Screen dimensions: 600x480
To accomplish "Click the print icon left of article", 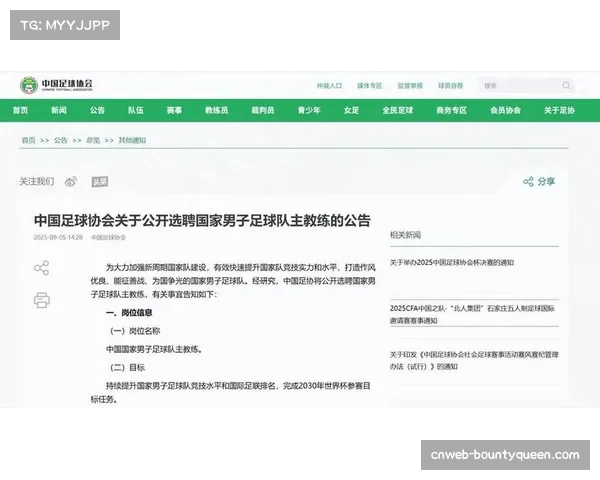I will coord(41,300).
